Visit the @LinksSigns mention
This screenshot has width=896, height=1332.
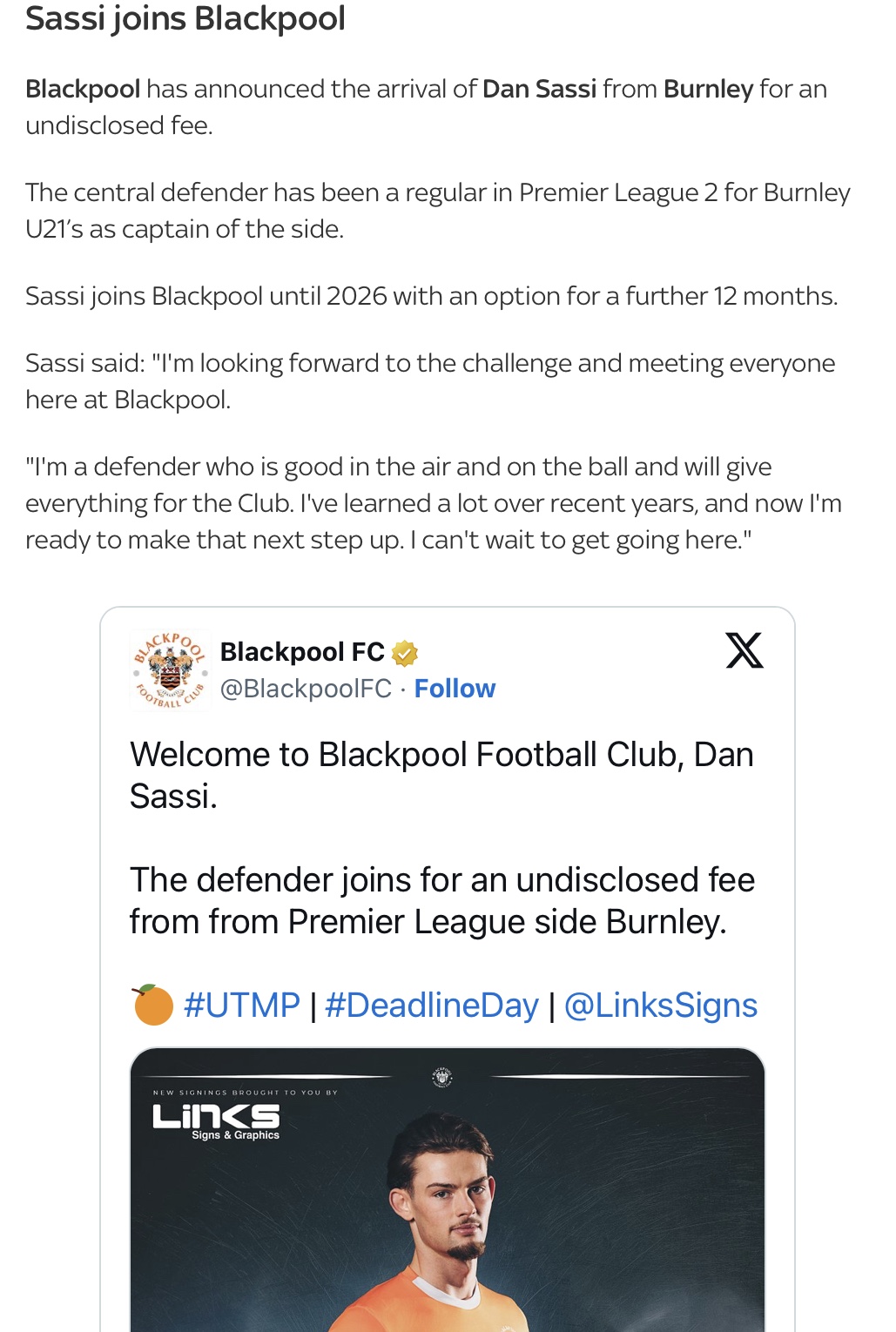pyautogui.click(x=661, y=1006)
